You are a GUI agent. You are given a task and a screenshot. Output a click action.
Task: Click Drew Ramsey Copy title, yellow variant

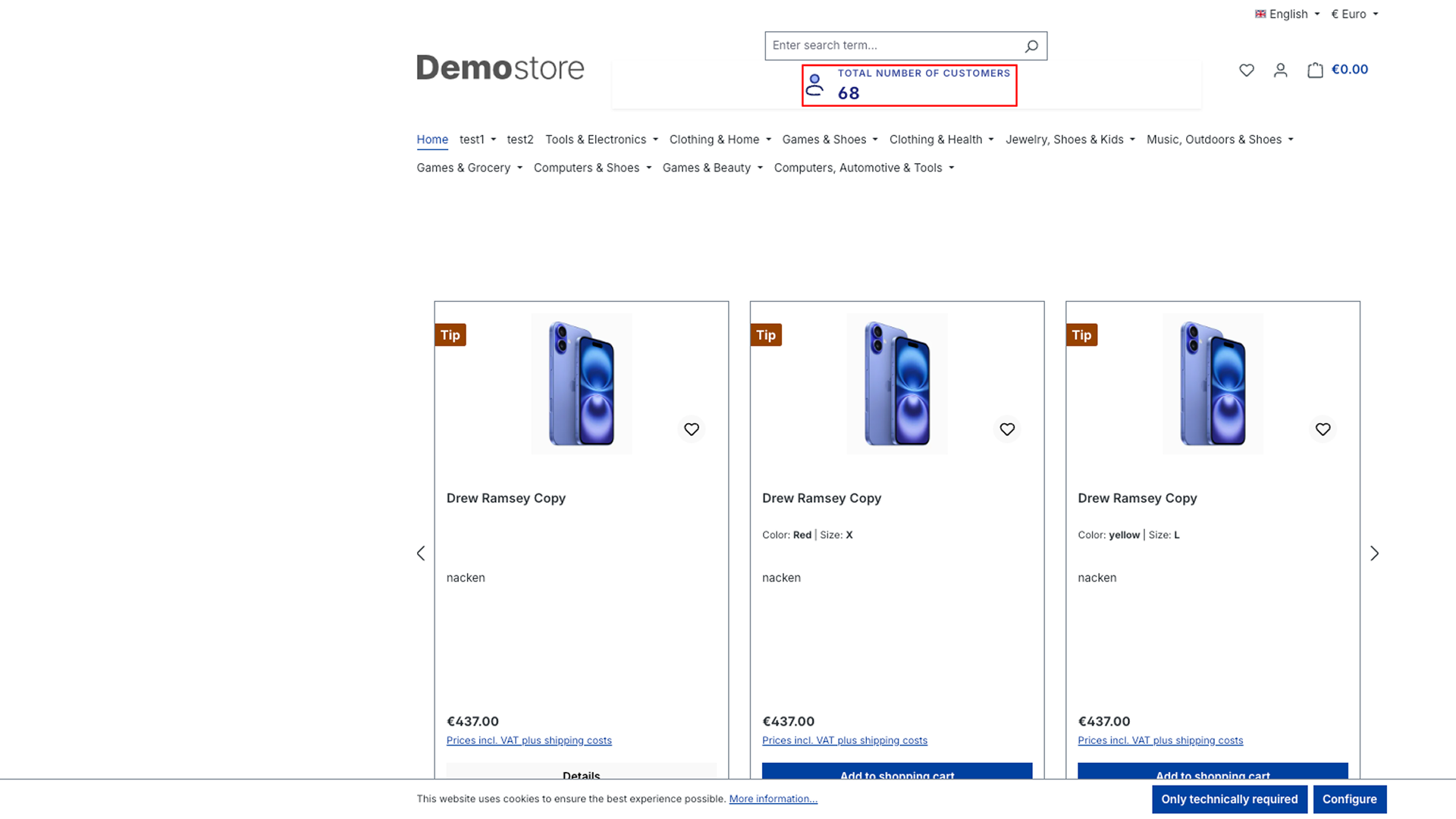click(1137, 498)
